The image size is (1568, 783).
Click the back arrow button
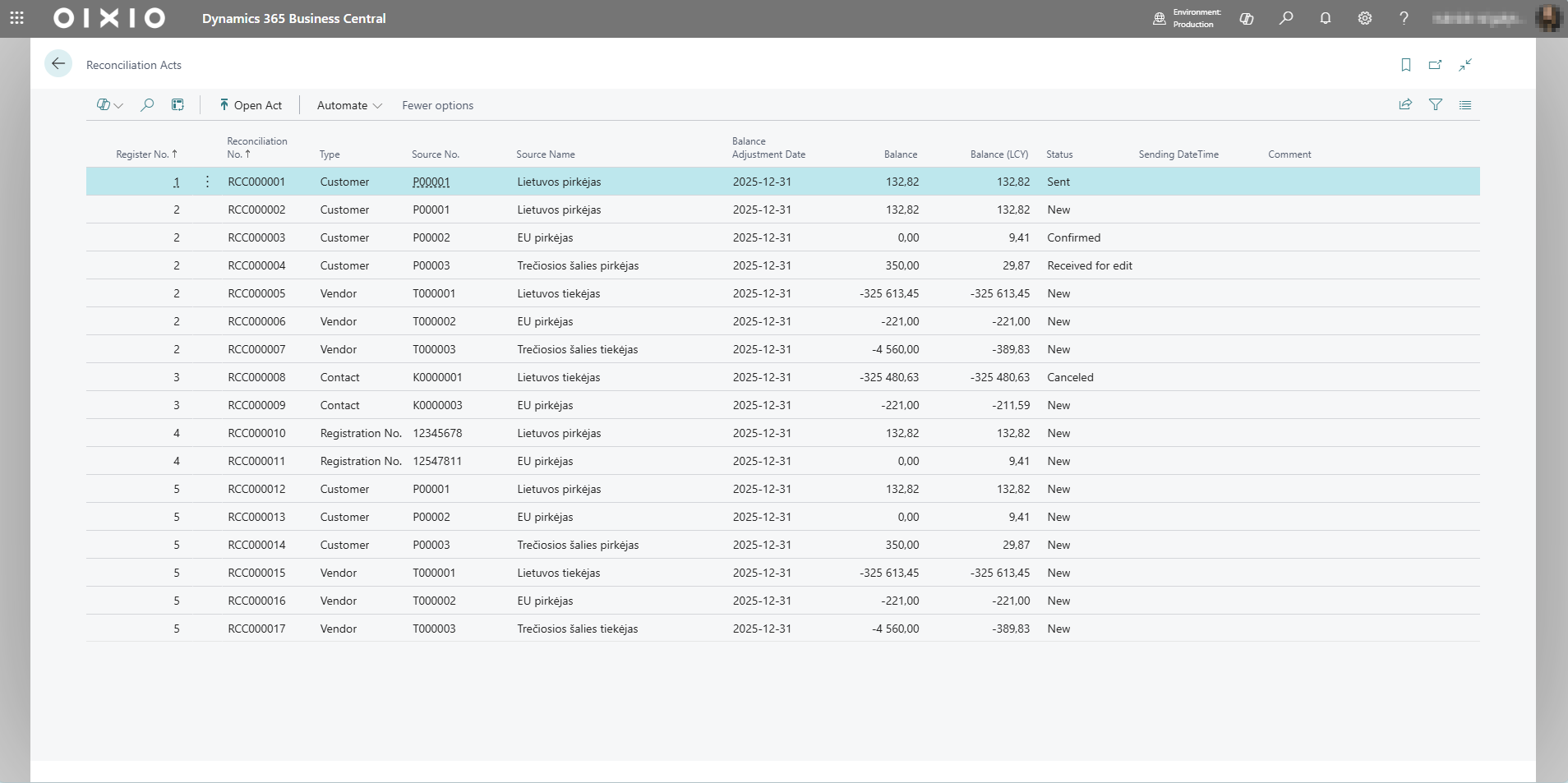58,64
